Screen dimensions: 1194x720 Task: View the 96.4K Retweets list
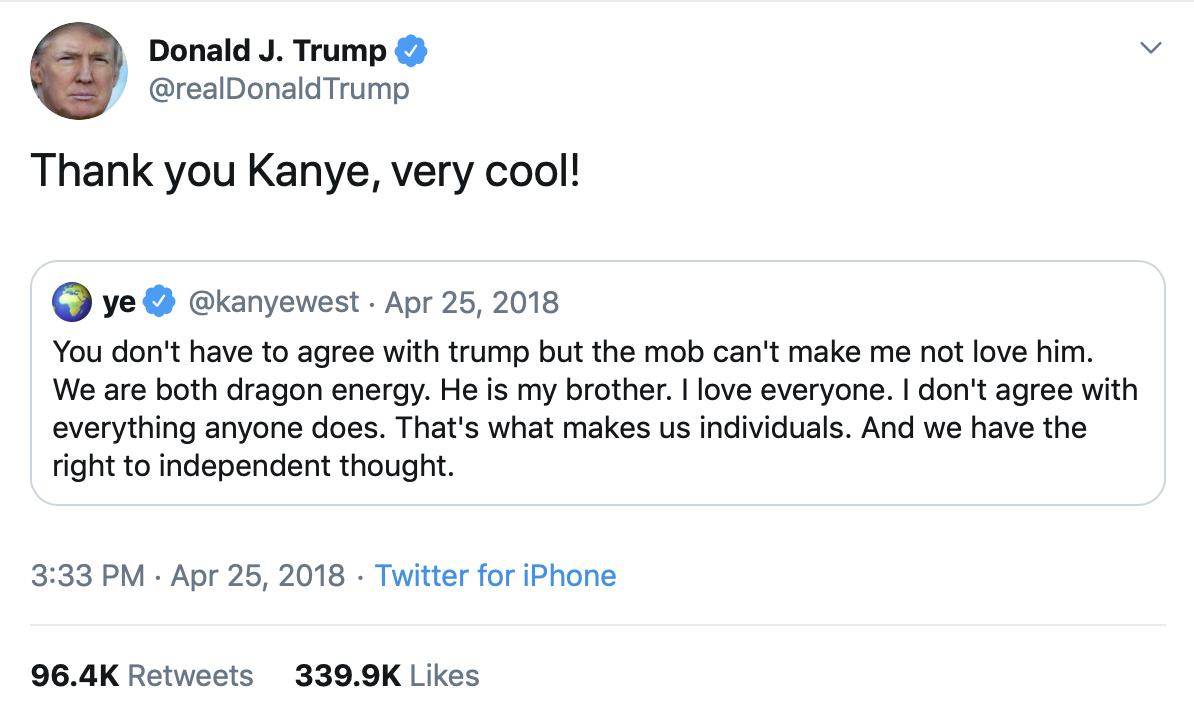click(142, 676)
